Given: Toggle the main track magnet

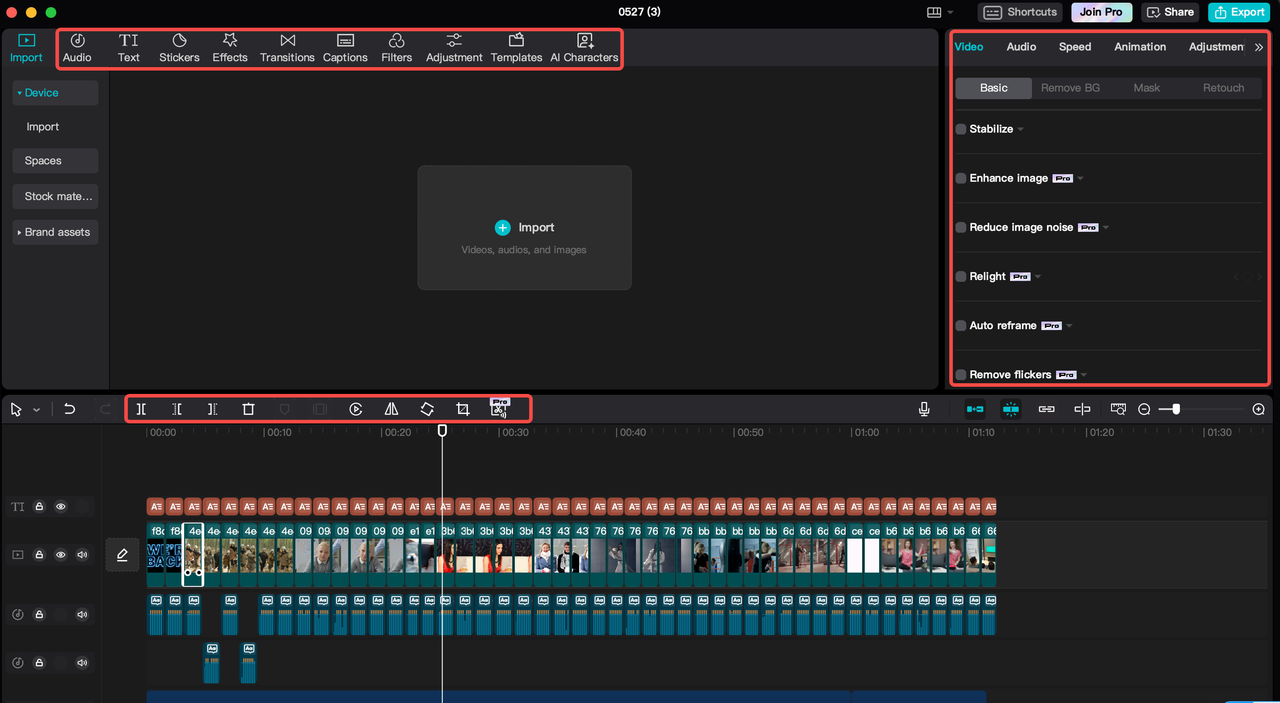Looking at the screenshot, I should [975, 409].
